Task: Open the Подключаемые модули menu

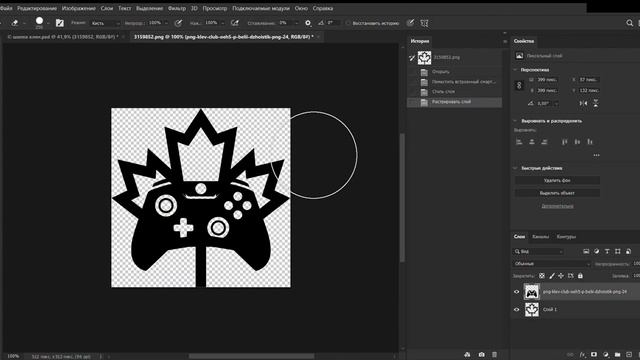Action: pyautogui.click(x=260, y=8)
